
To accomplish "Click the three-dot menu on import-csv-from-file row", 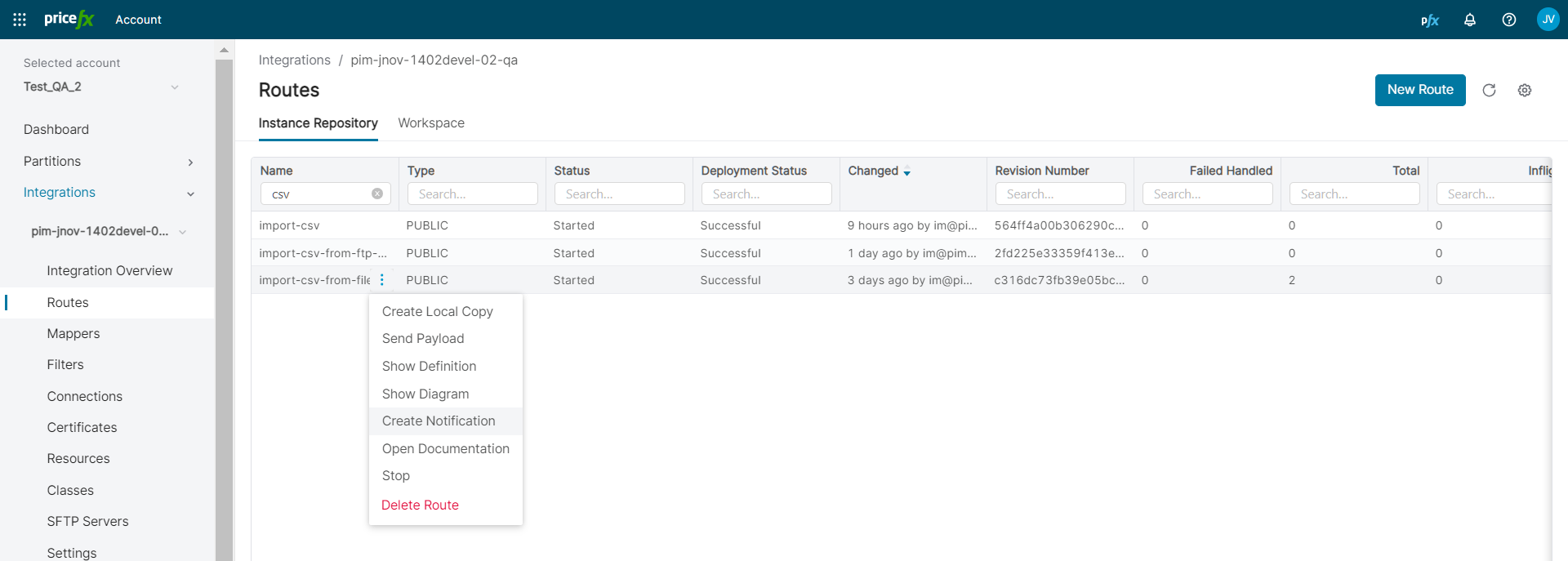I will pyautogui.click(x=382, y=280).
